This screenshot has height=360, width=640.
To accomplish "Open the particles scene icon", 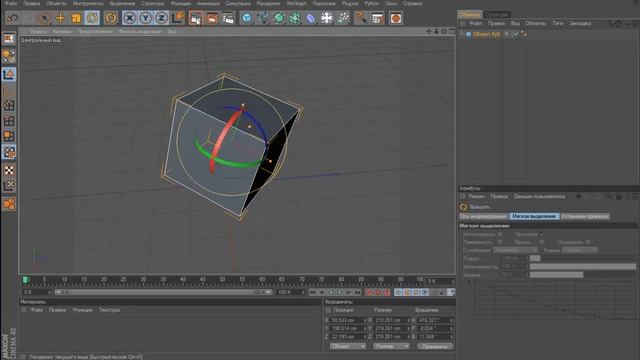I will pos(343,18).
